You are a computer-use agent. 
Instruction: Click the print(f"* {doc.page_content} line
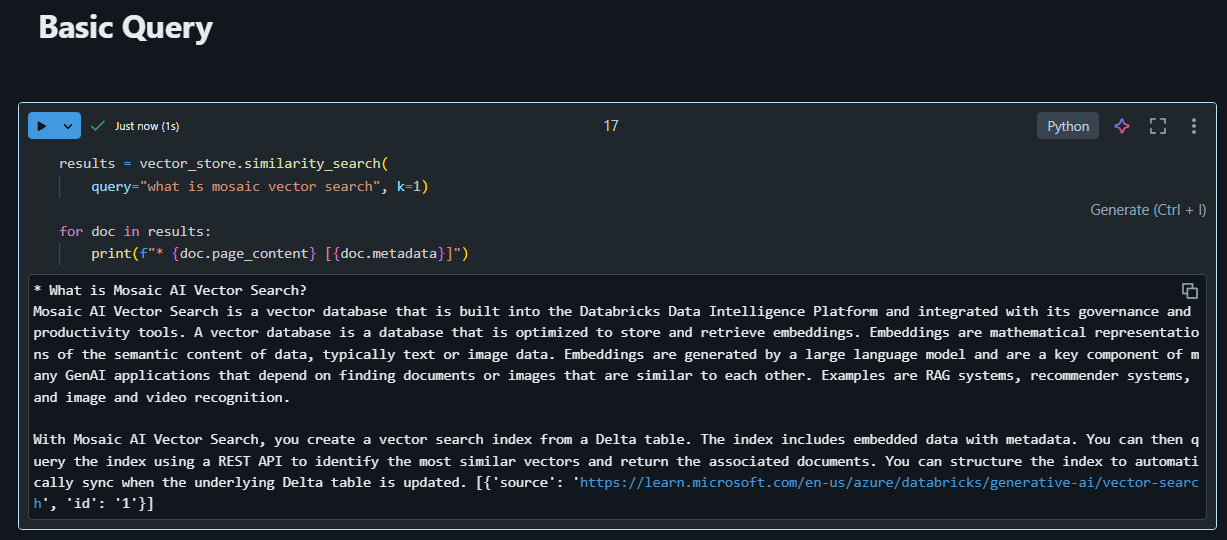(280, 254)
